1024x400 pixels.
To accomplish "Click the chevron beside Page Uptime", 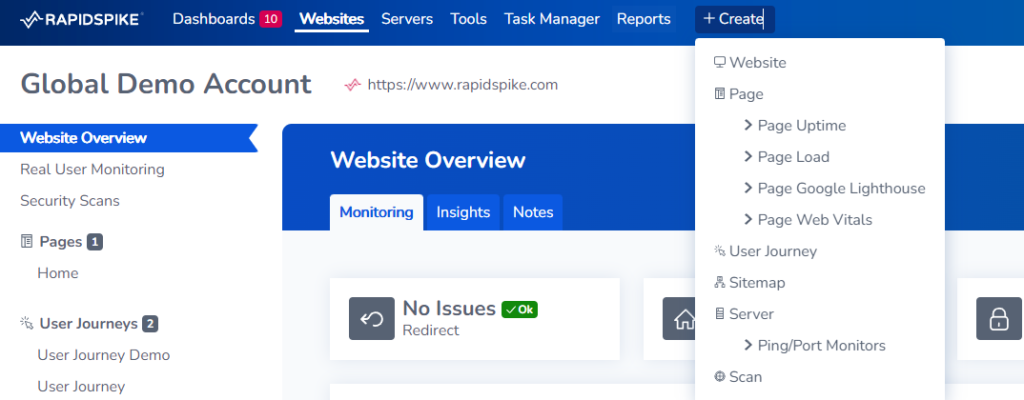I will click(x=748, y=125).
